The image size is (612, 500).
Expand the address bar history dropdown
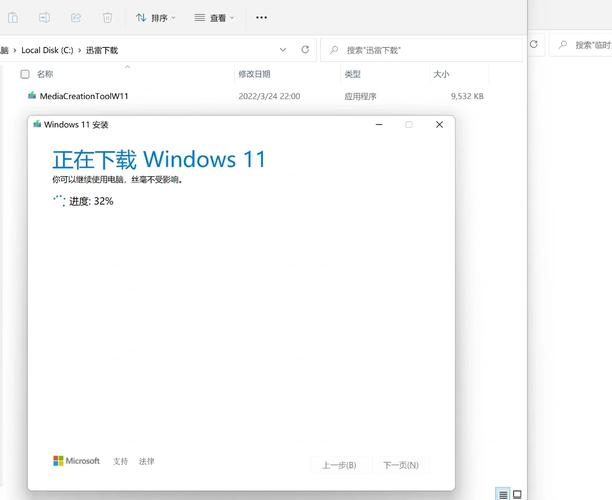pos(283,50)
